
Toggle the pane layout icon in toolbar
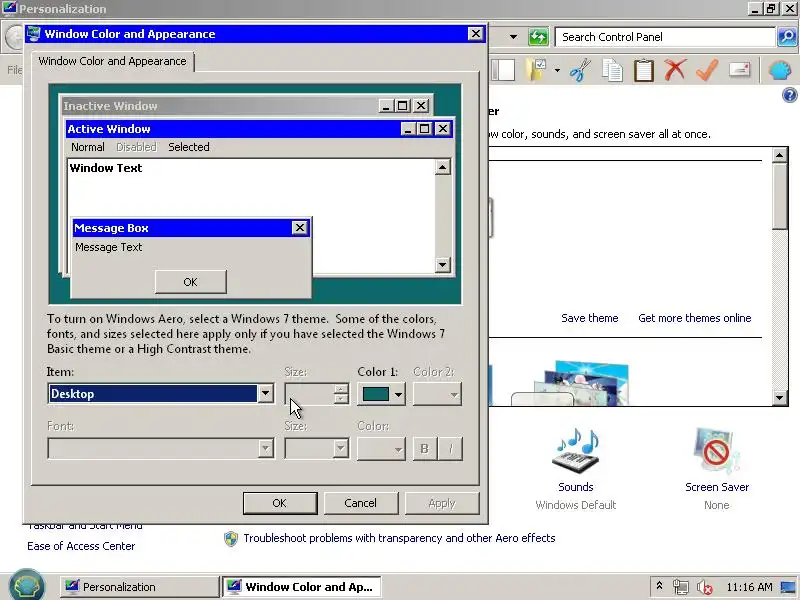coord(503,70)
